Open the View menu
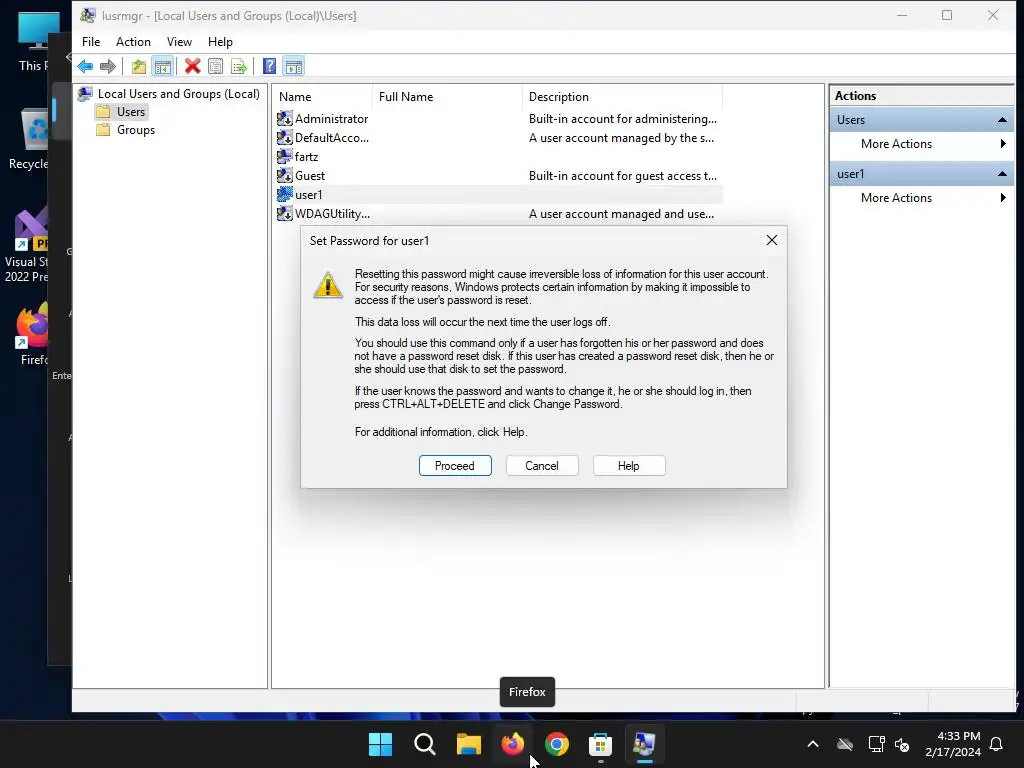The width and height of the screenshot is (1024, 768). coord(179,42)
